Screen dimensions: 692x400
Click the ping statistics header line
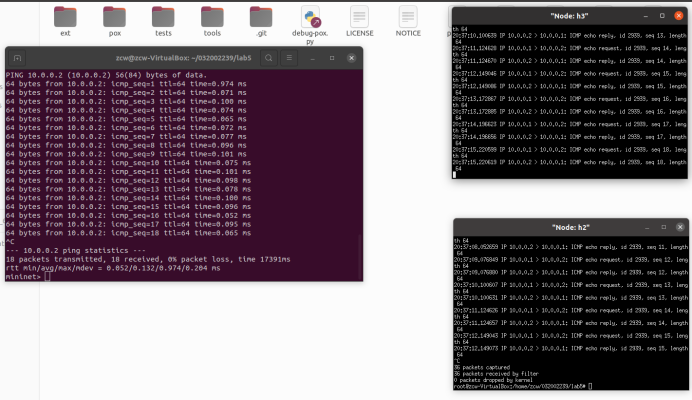(x=75, y=251)
